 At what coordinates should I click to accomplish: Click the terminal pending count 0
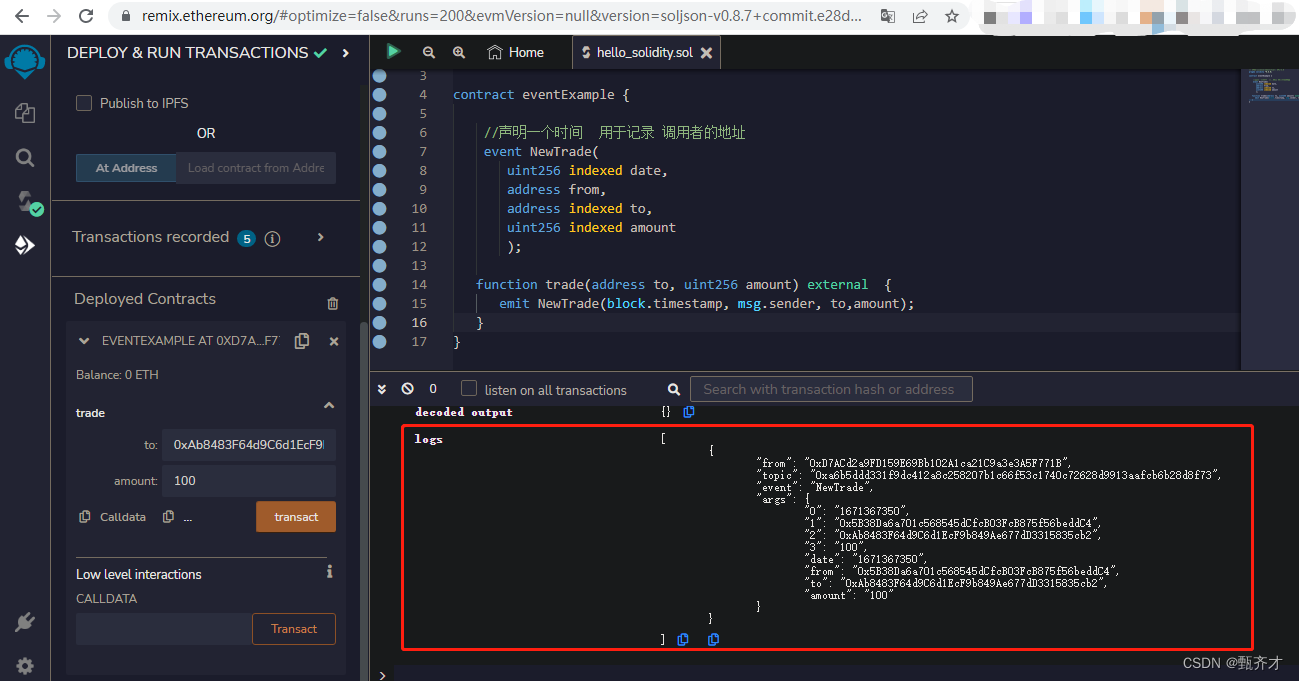[433, 388]
